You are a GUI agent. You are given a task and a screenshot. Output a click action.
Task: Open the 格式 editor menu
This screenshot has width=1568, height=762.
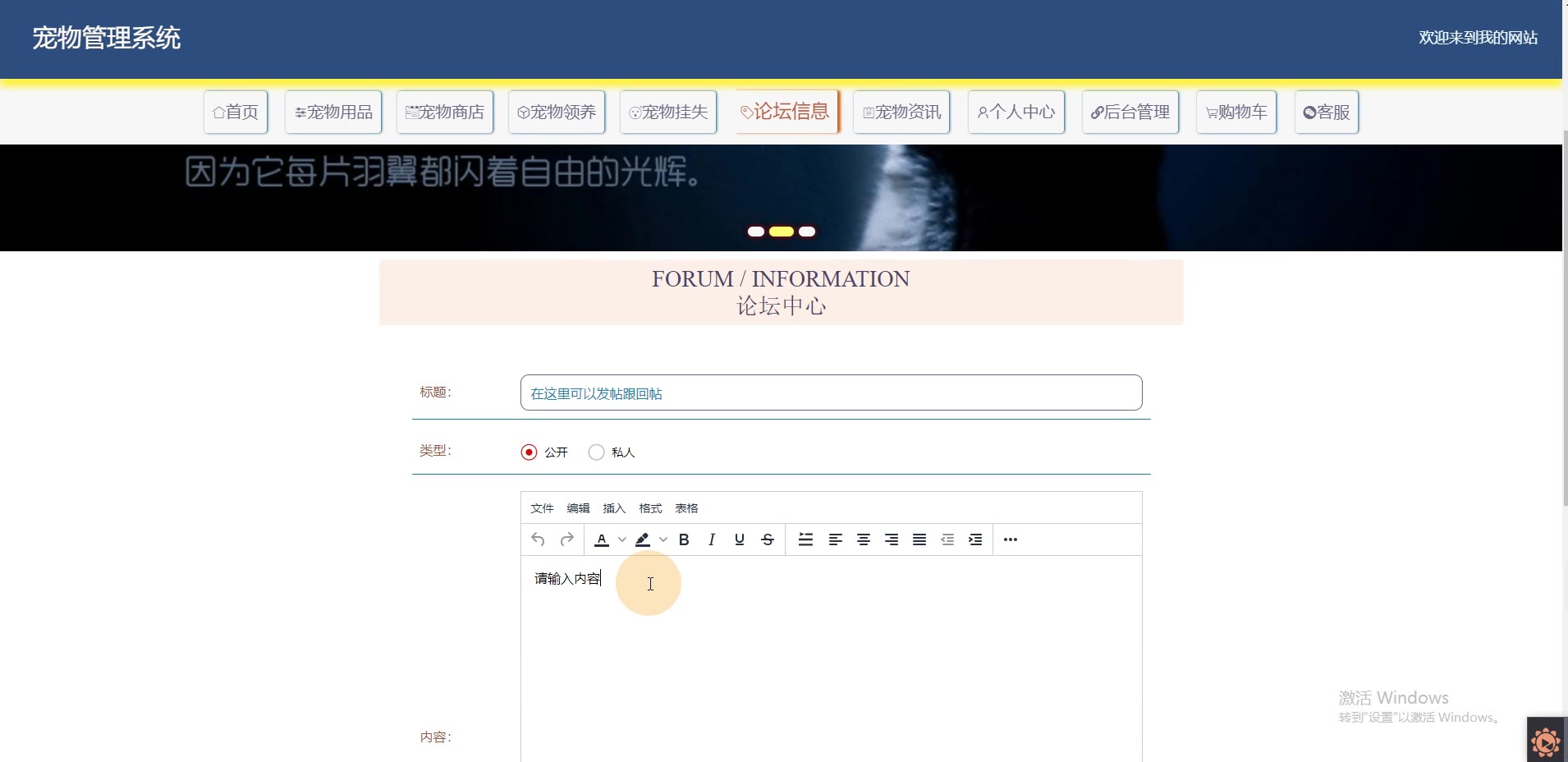[650, 508]
